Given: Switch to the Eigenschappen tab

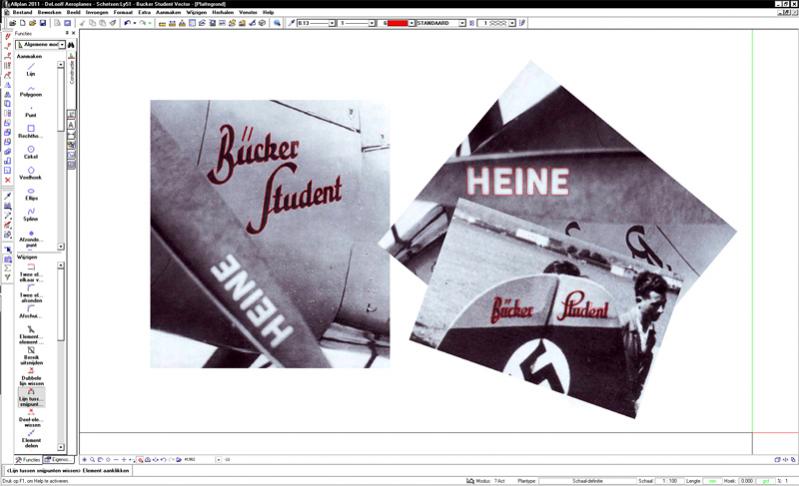Looking at the screenshot, I should click(x=58, y=460).
